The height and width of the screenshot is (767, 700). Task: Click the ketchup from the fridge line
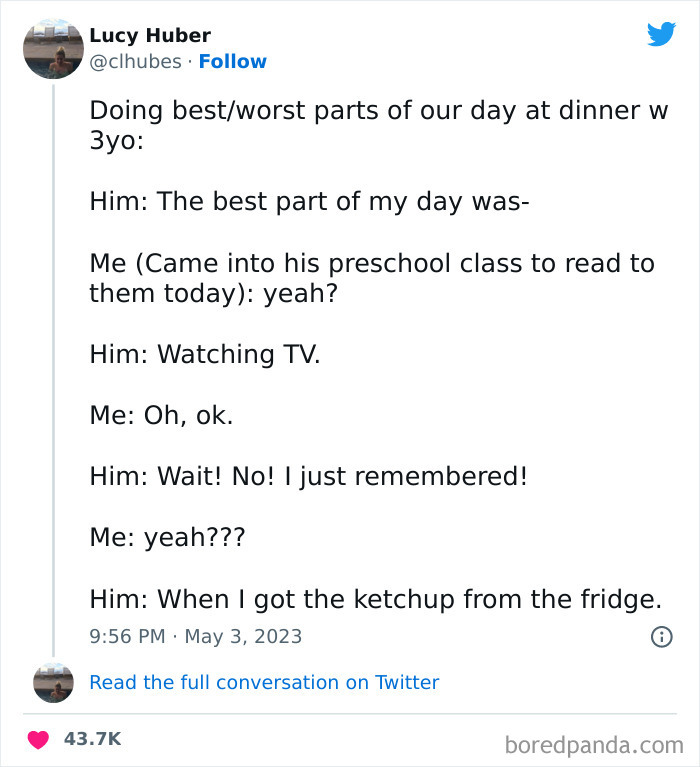(x=375, y=599)
